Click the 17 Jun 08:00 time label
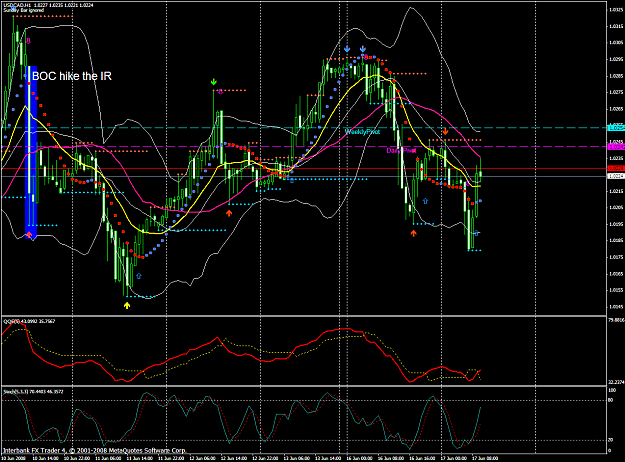625x462 pixels. (485, 458)
